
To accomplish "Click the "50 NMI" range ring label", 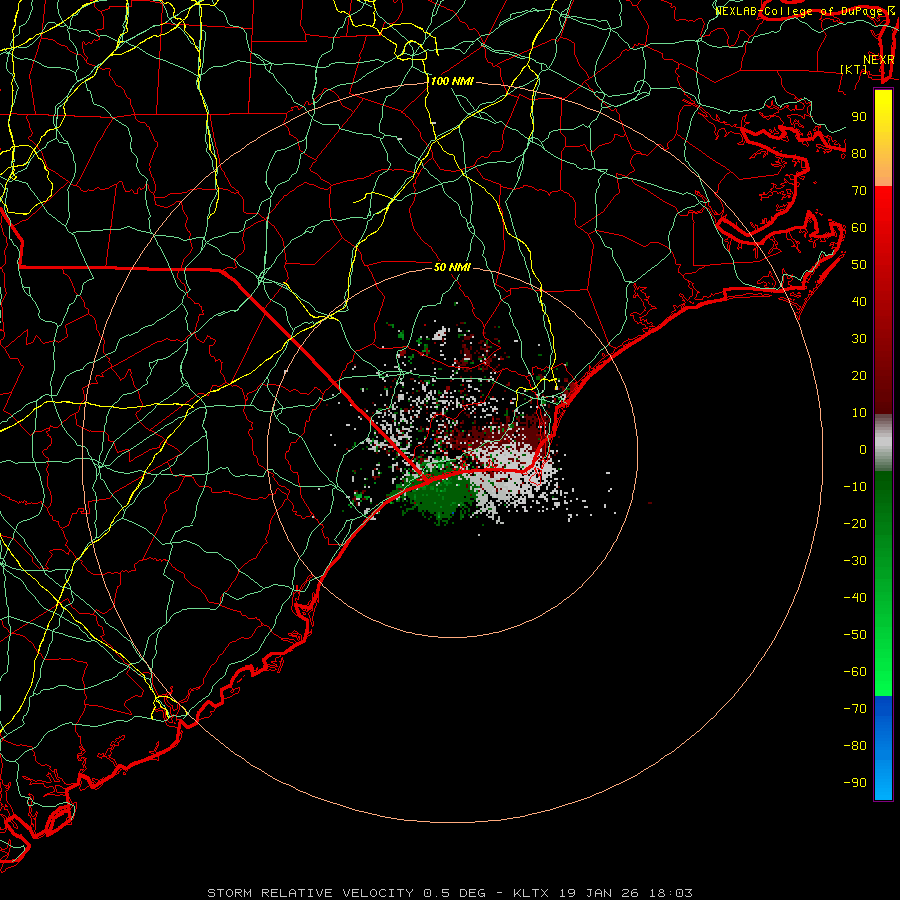I will coord(452,267).
